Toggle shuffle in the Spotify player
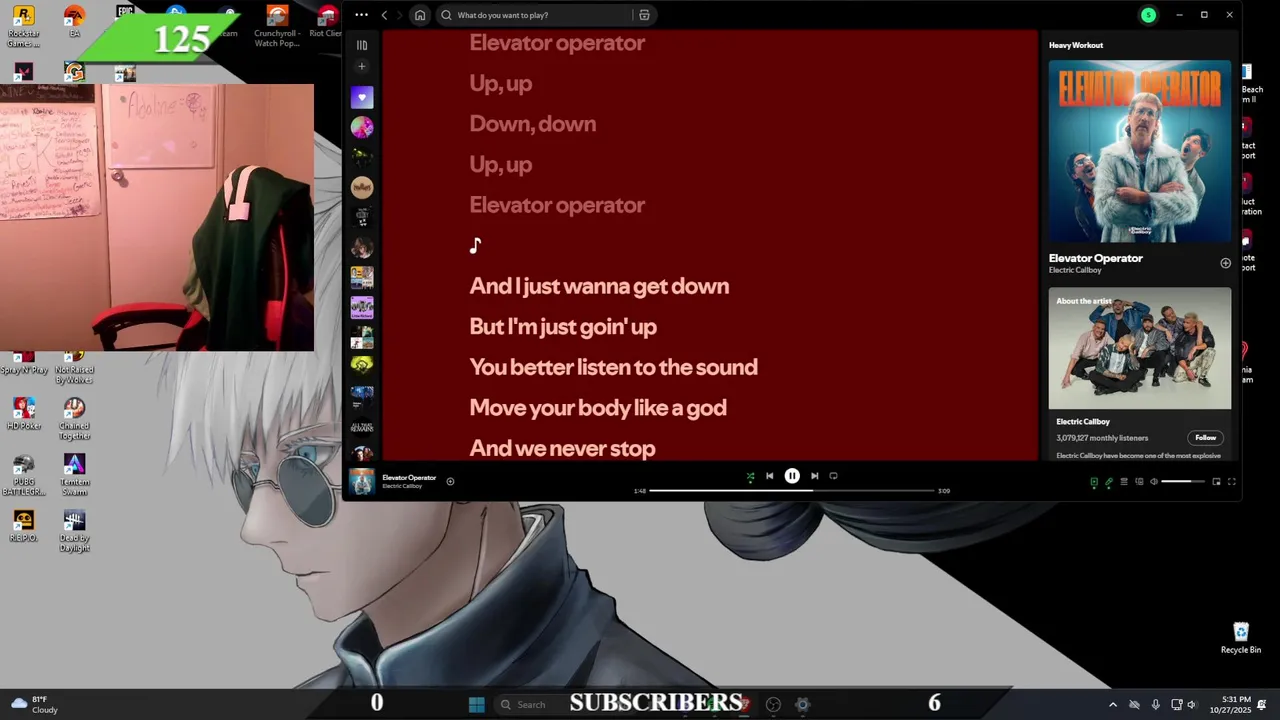The image size is (1280, 720). coord(750,476)
